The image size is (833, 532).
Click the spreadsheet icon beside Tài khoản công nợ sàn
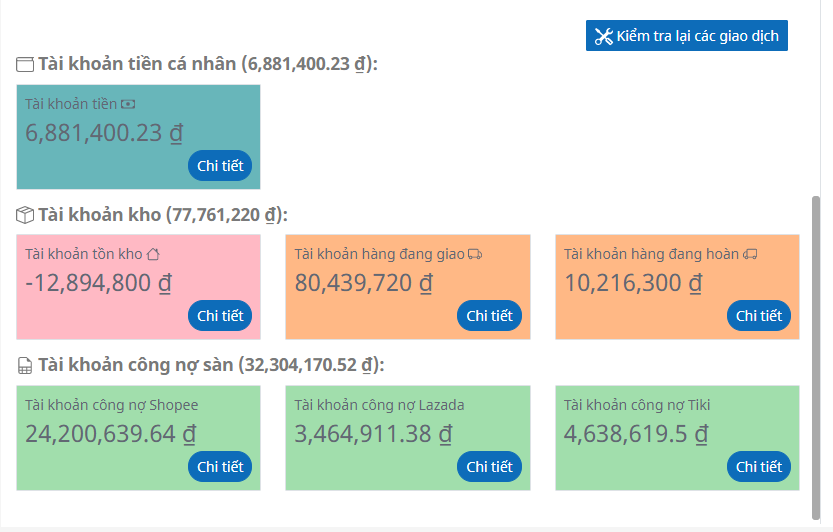(26, 366)
